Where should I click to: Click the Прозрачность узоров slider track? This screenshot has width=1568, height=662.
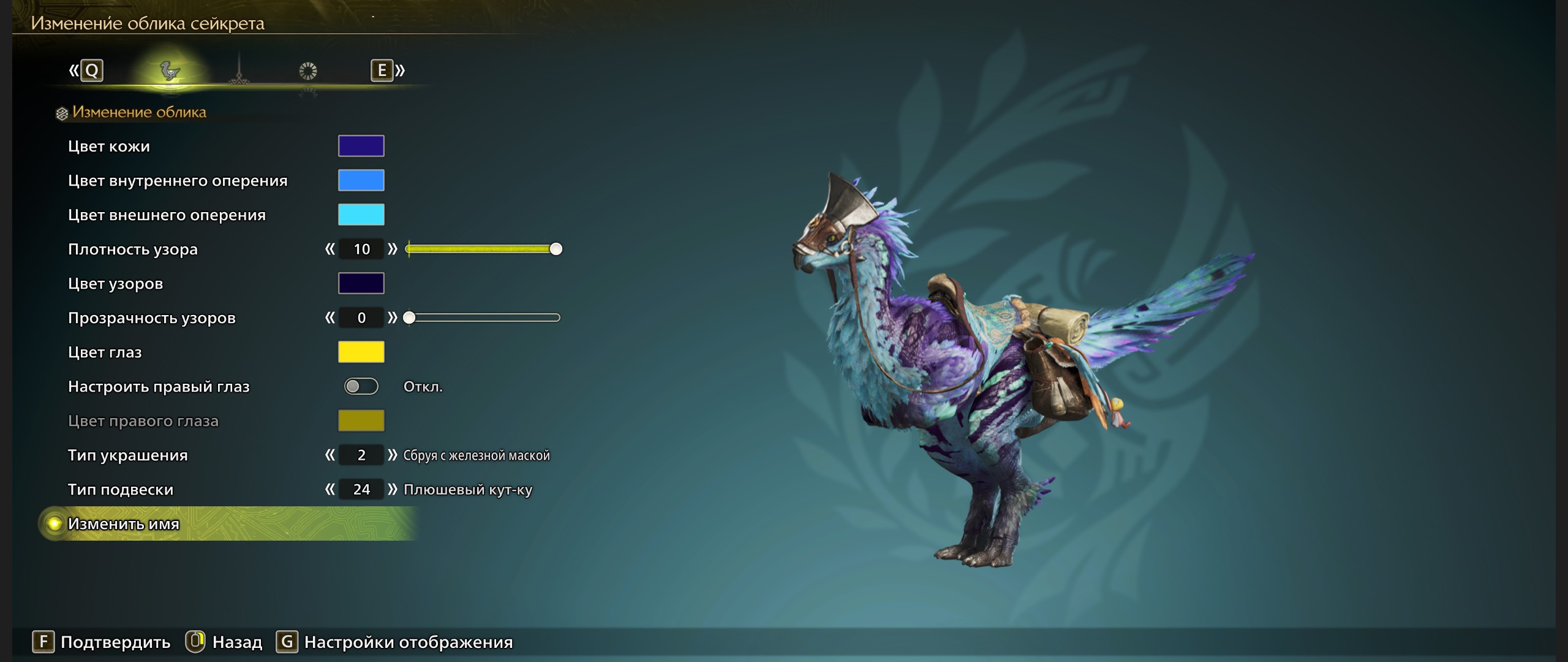coord(484,318)
